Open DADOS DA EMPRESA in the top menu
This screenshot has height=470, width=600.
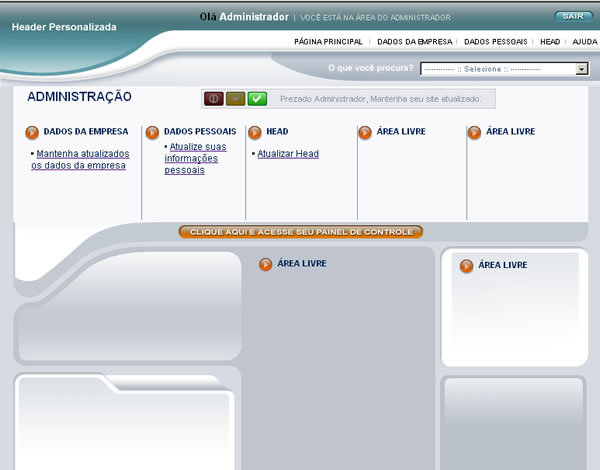(x=415, y=42)
